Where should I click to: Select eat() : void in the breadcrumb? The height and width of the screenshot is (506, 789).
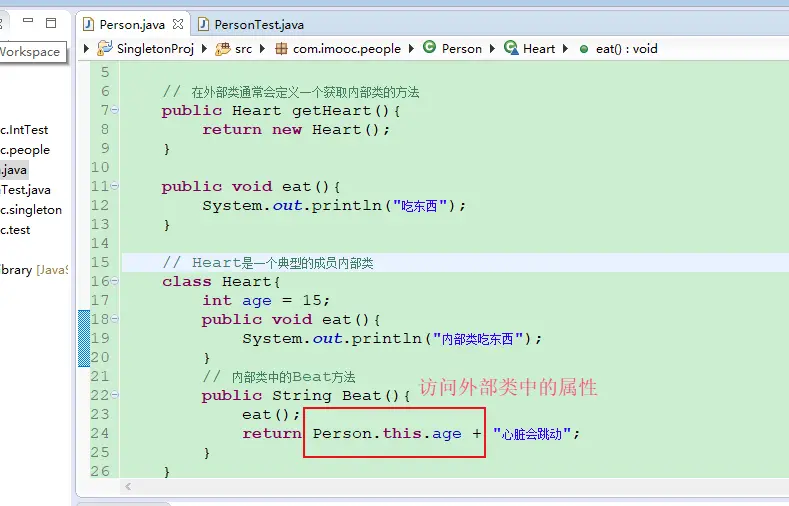[626, 49]
